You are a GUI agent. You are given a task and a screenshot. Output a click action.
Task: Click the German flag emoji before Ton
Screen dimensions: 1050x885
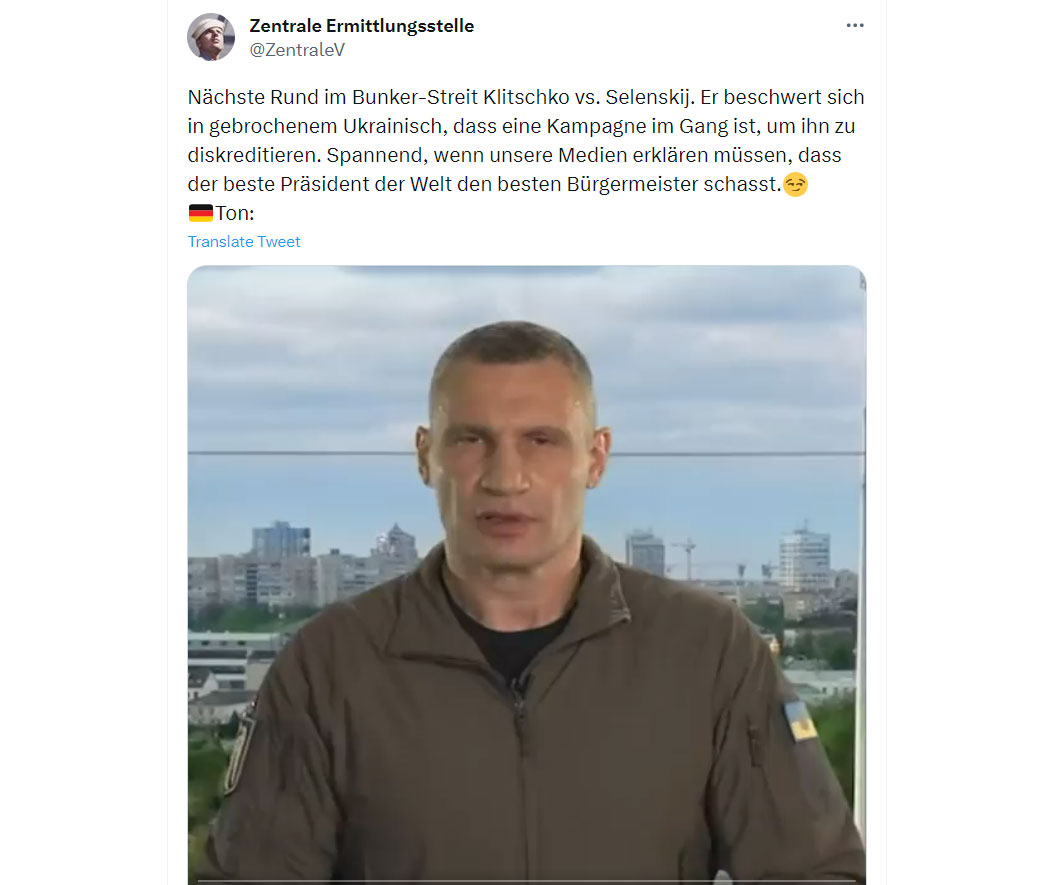tap(200, 213)
